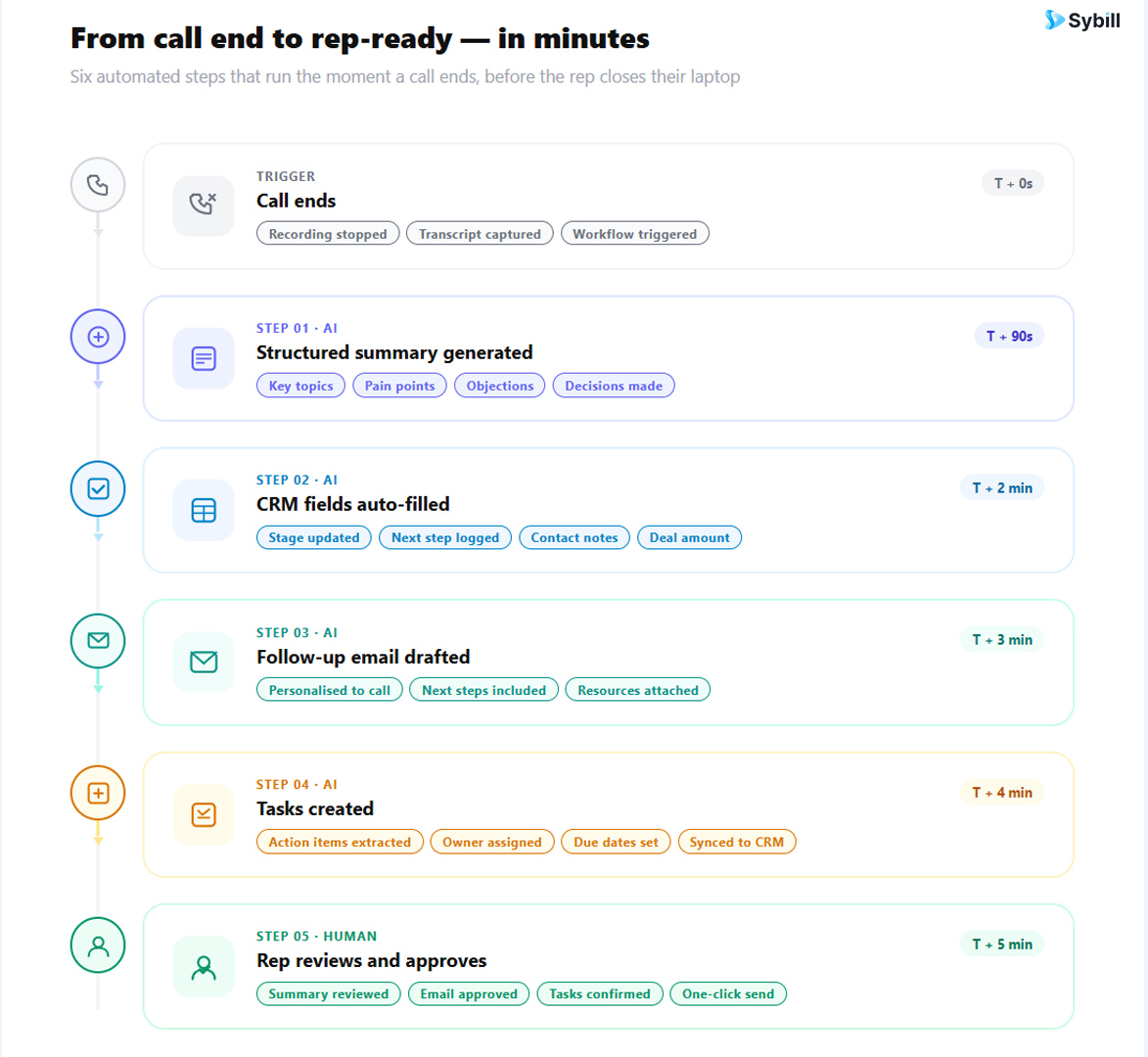
Task: Select the Stage updated tag
Action: coord(314,537)
